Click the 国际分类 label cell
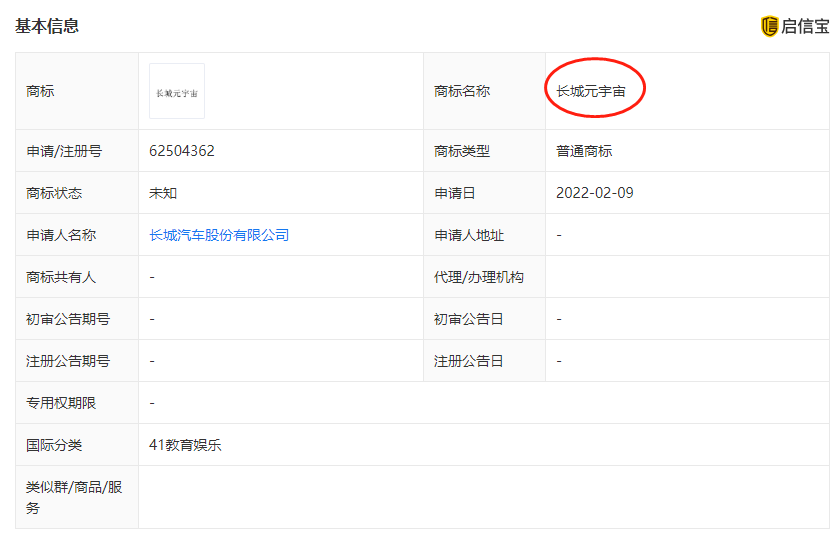The height and width of the screenshot is (541, 840). click(x=77, y=445)
